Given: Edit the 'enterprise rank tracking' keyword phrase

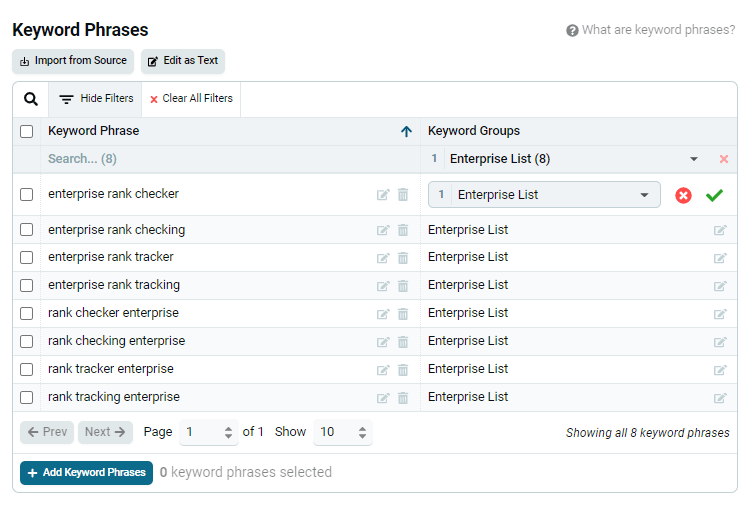Looking at the screenshot, I should (x=383, y=286).
